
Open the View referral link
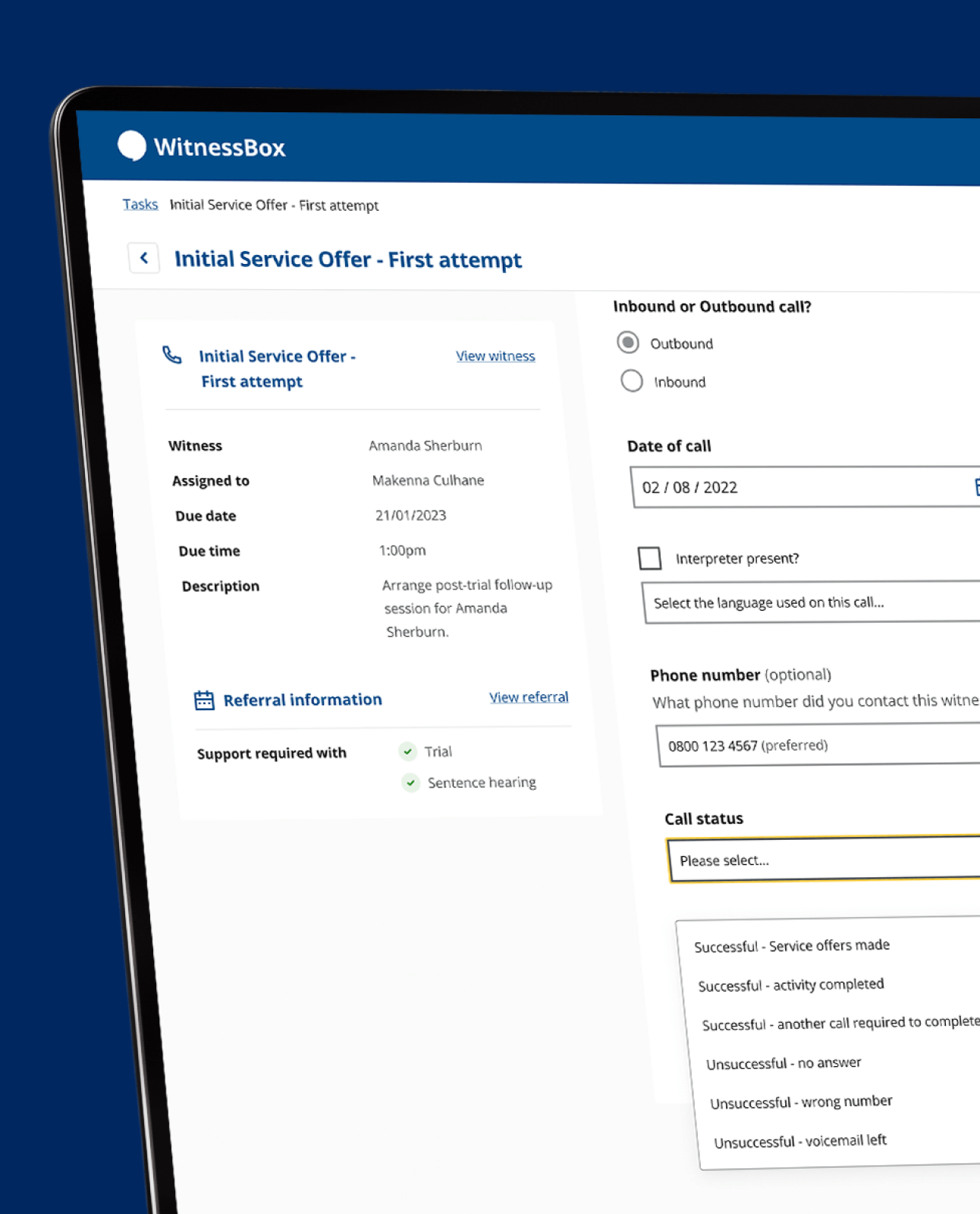pyautogui.click(x=529, y=697)
